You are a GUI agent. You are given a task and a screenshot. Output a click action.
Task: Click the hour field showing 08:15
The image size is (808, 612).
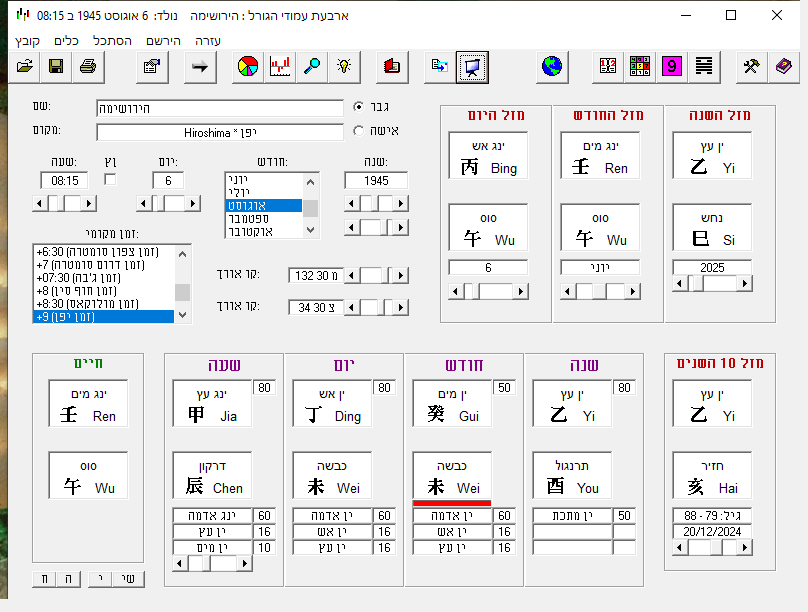(x=64, y=181)
